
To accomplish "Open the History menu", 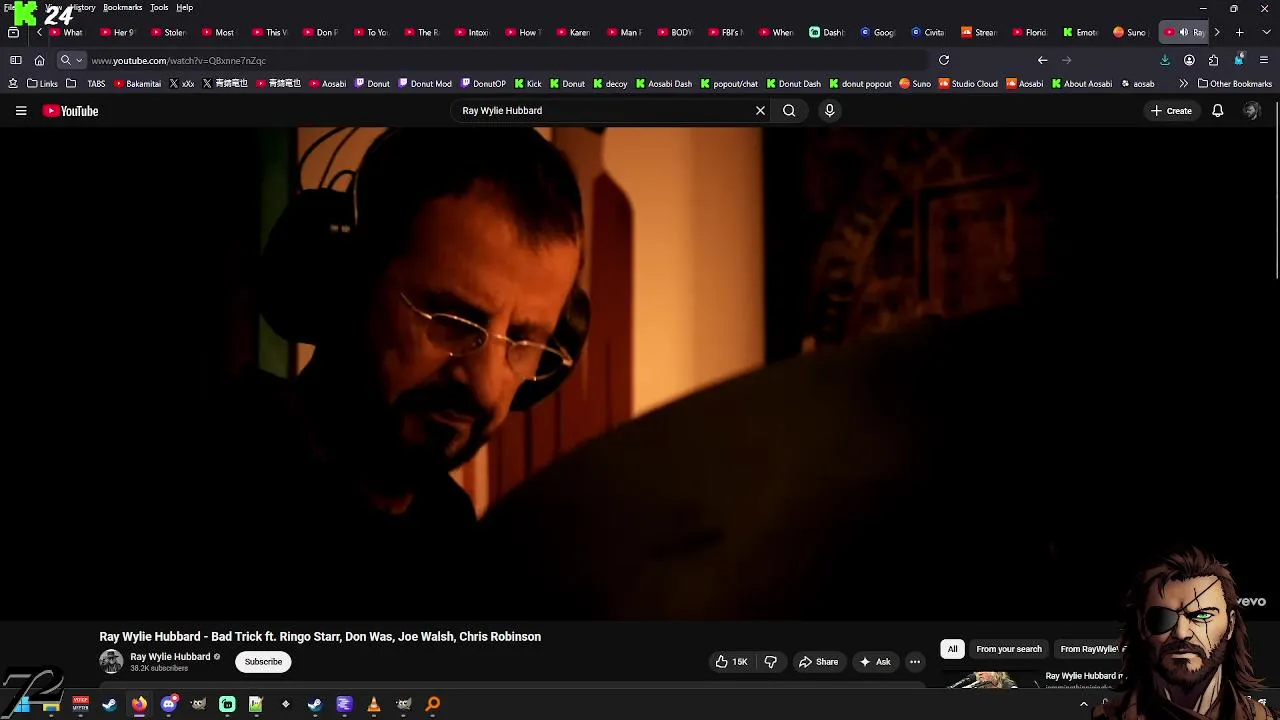I will (x=82, y=7).
